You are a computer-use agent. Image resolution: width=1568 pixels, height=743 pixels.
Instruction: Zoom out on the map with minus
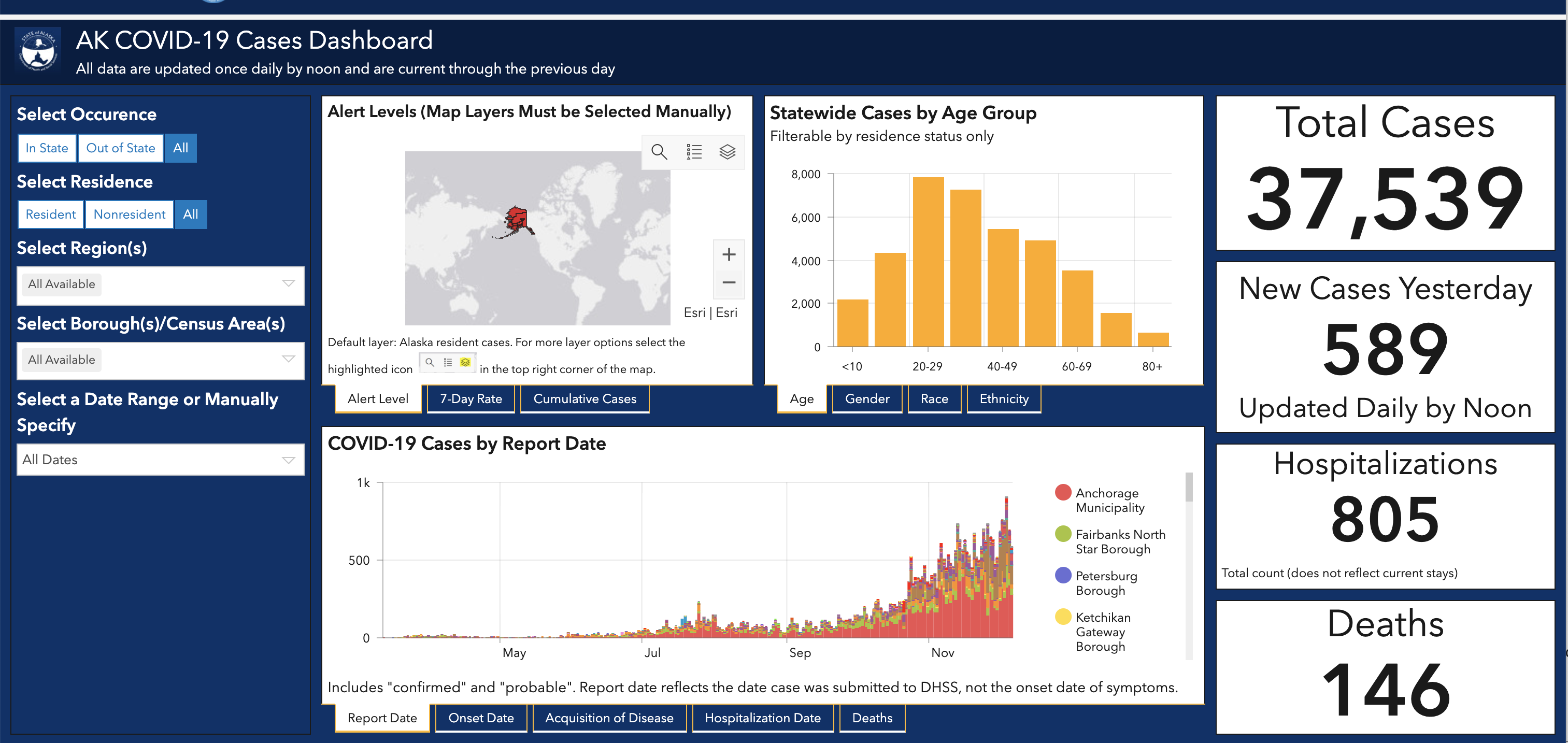(x=729, y=283)
